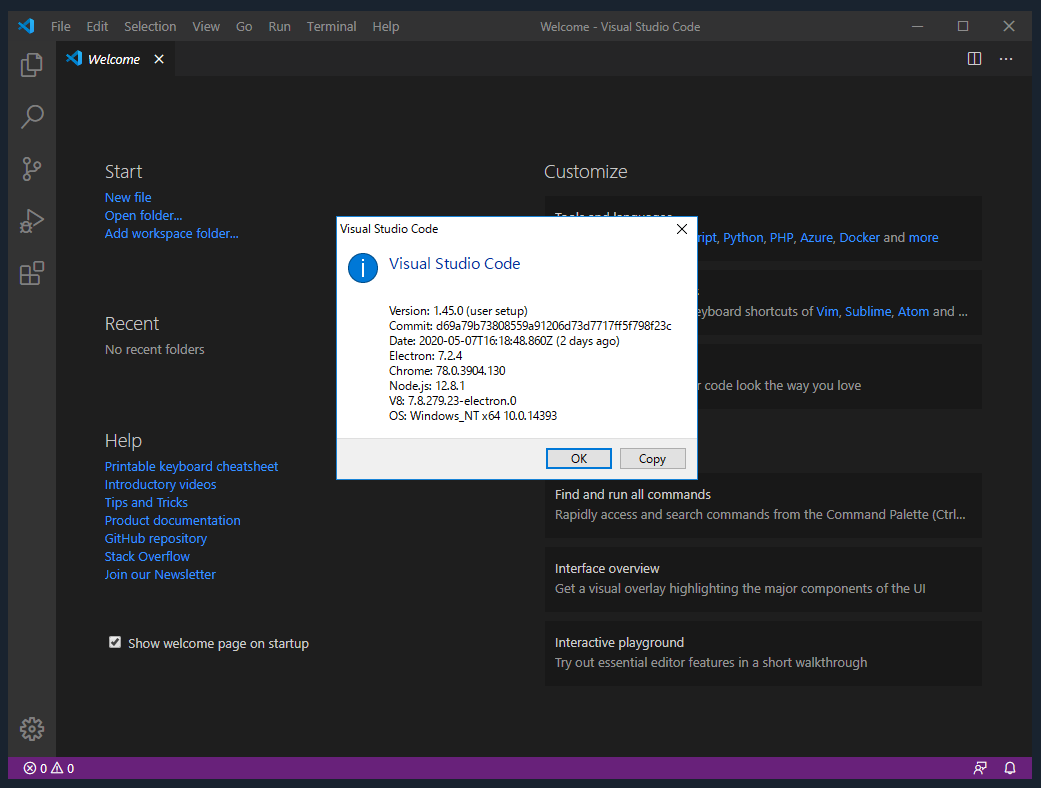This screenshot has height=788, width=1041.
Task: Open the Explorer view in activity bar
Action: [31, 65]
